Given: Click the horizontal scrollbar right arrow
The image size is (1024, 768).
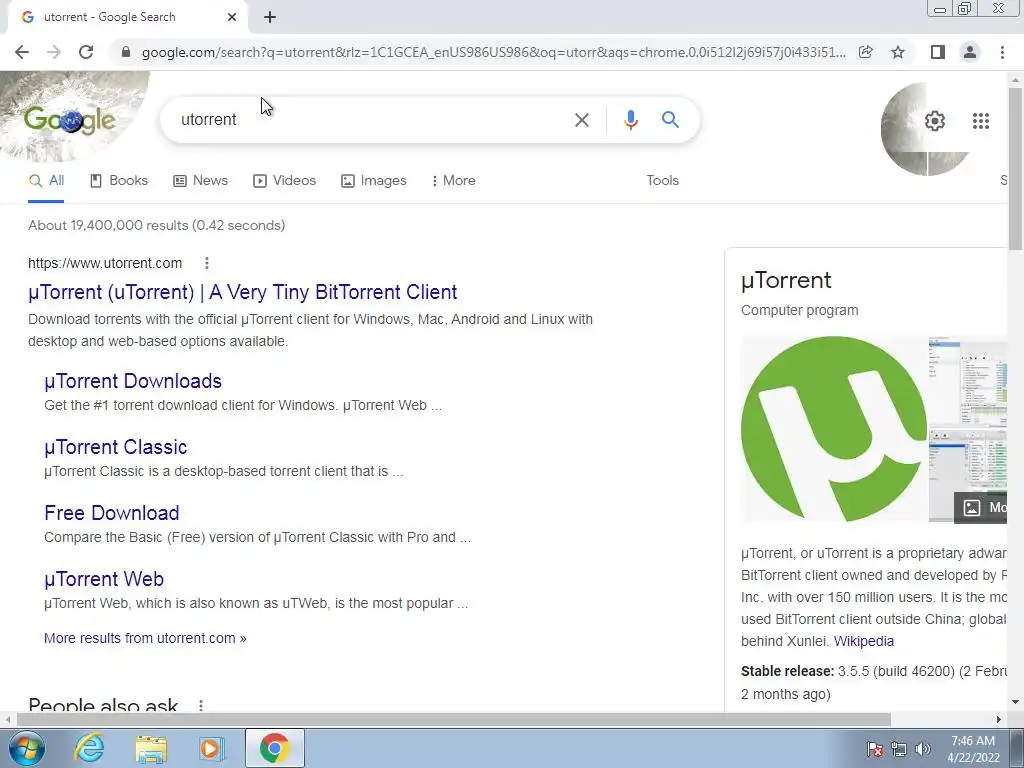Looking at the screenshot, I should tap(999, 719).
